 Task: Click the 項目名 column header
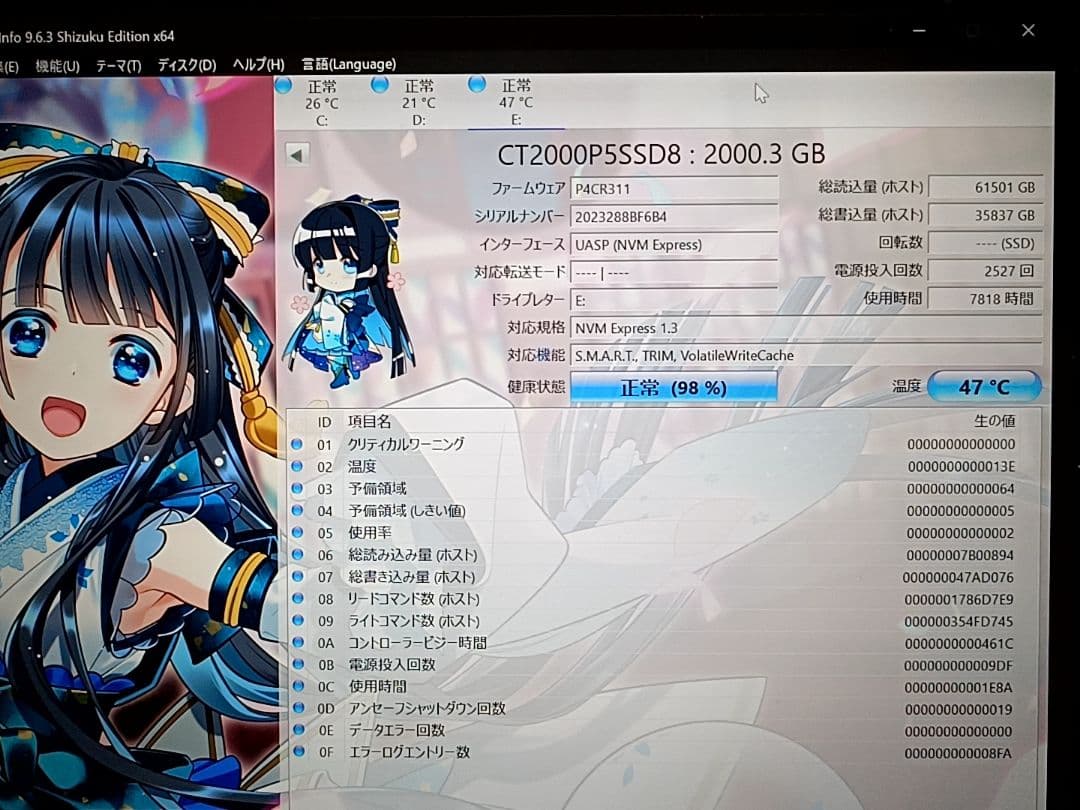[x=369, y=422]
